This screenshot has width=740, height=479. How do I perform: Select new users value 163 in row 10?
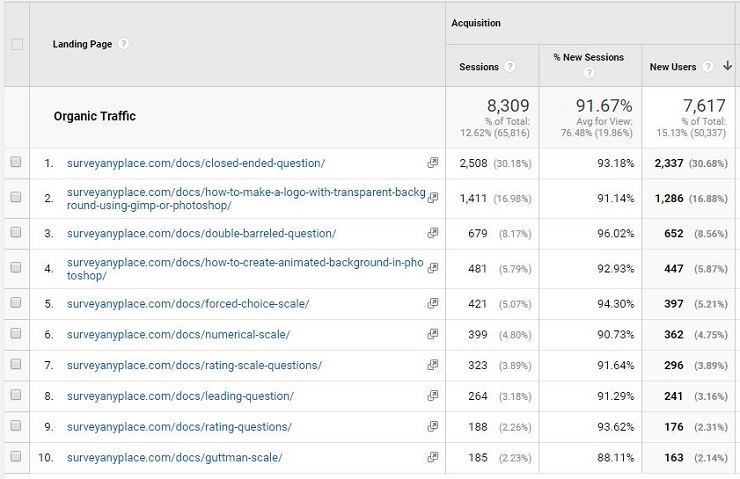coord(673,457)
